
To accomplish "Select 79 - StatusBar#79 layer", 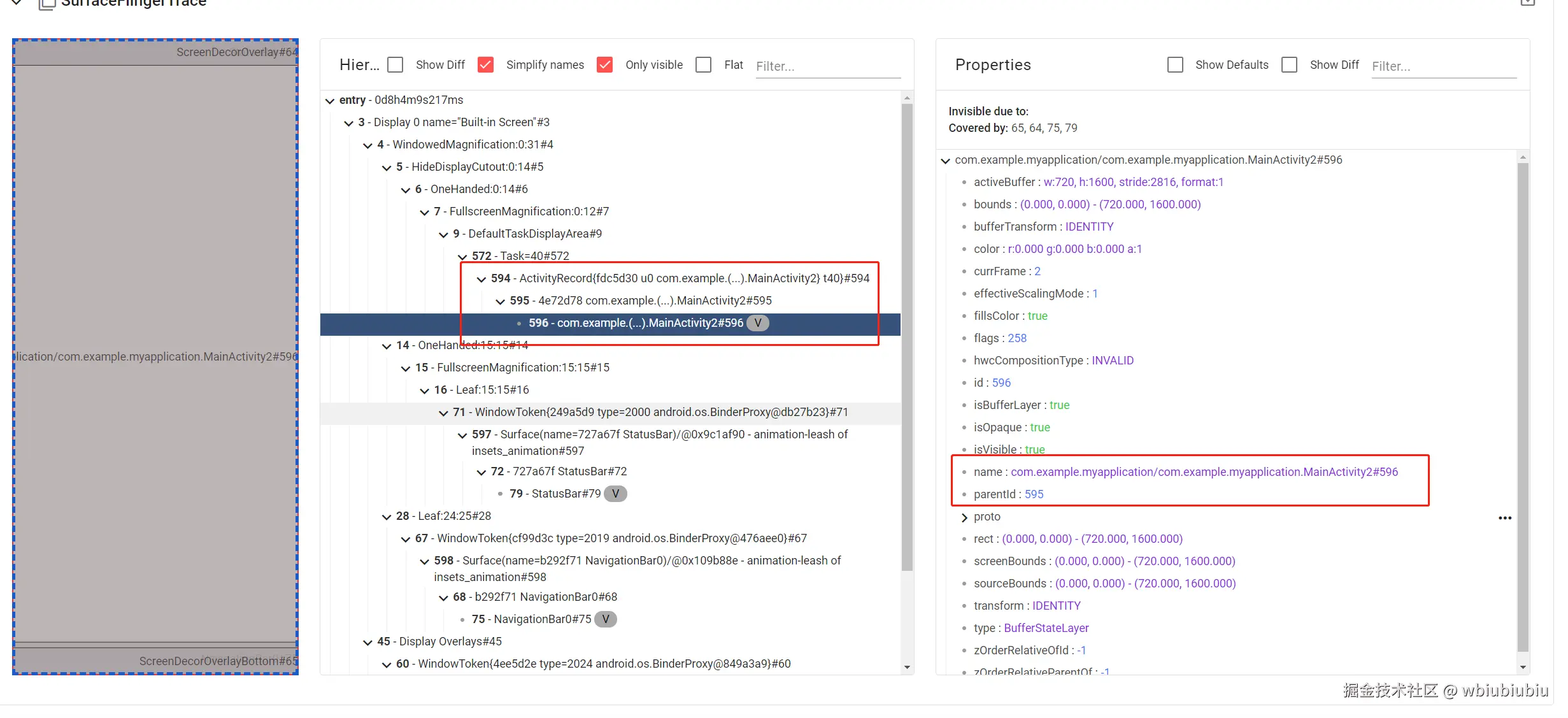I will (554, 494).
